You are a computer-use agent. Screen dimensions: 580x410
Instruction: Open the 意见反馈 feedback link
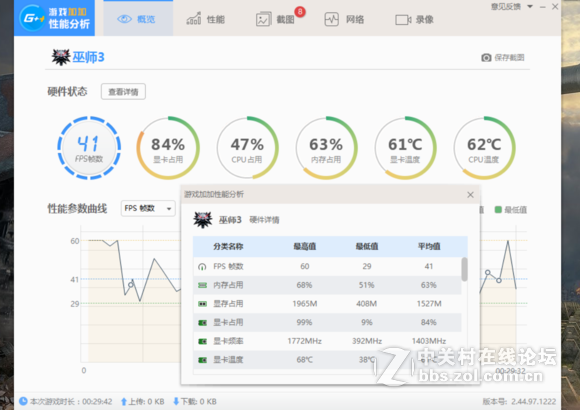point(506,6)
